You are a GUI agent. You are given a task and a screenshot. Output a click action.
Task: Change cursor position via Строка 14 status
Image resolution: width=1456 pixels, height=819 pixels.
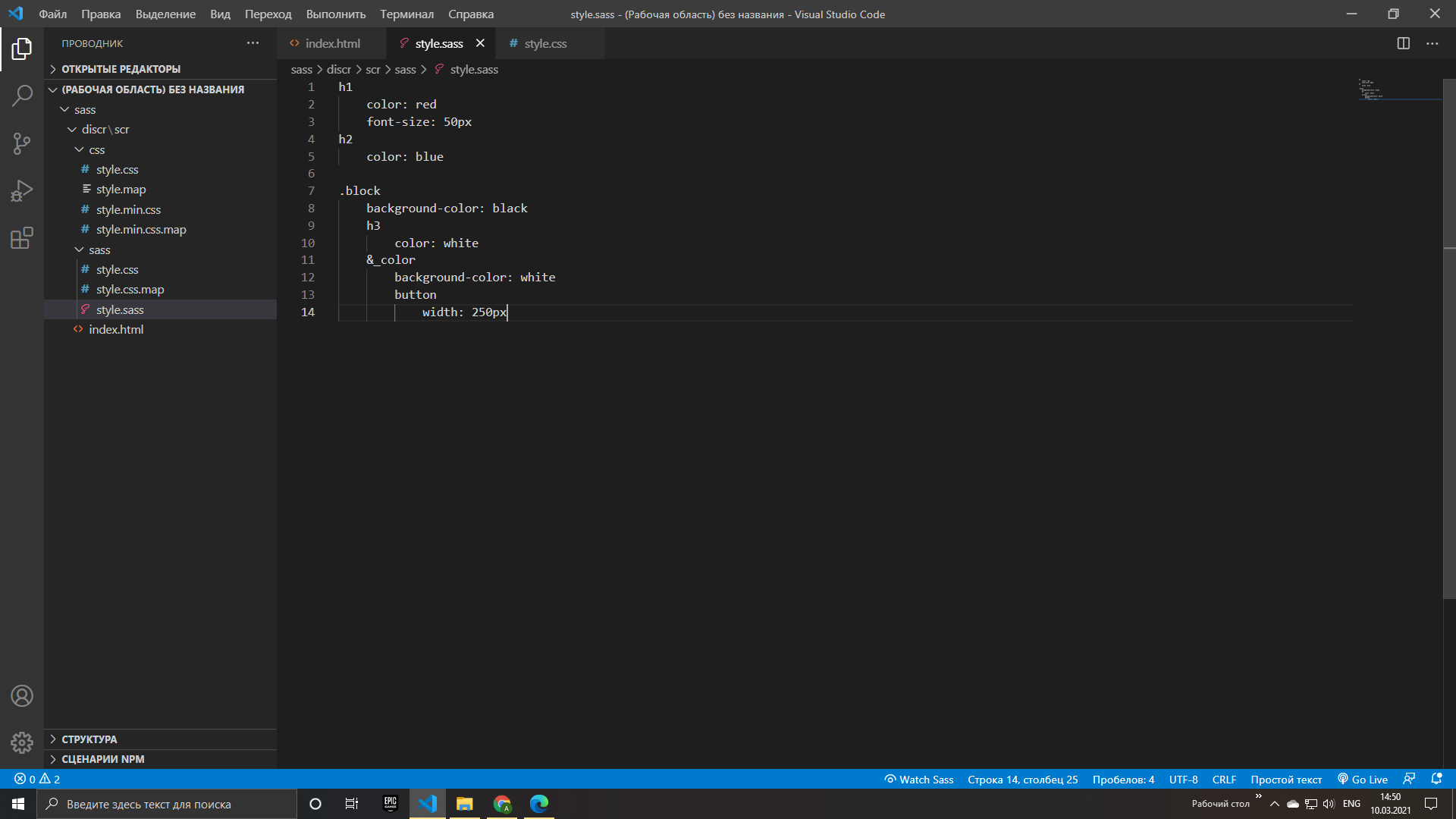pos(1022,780)
